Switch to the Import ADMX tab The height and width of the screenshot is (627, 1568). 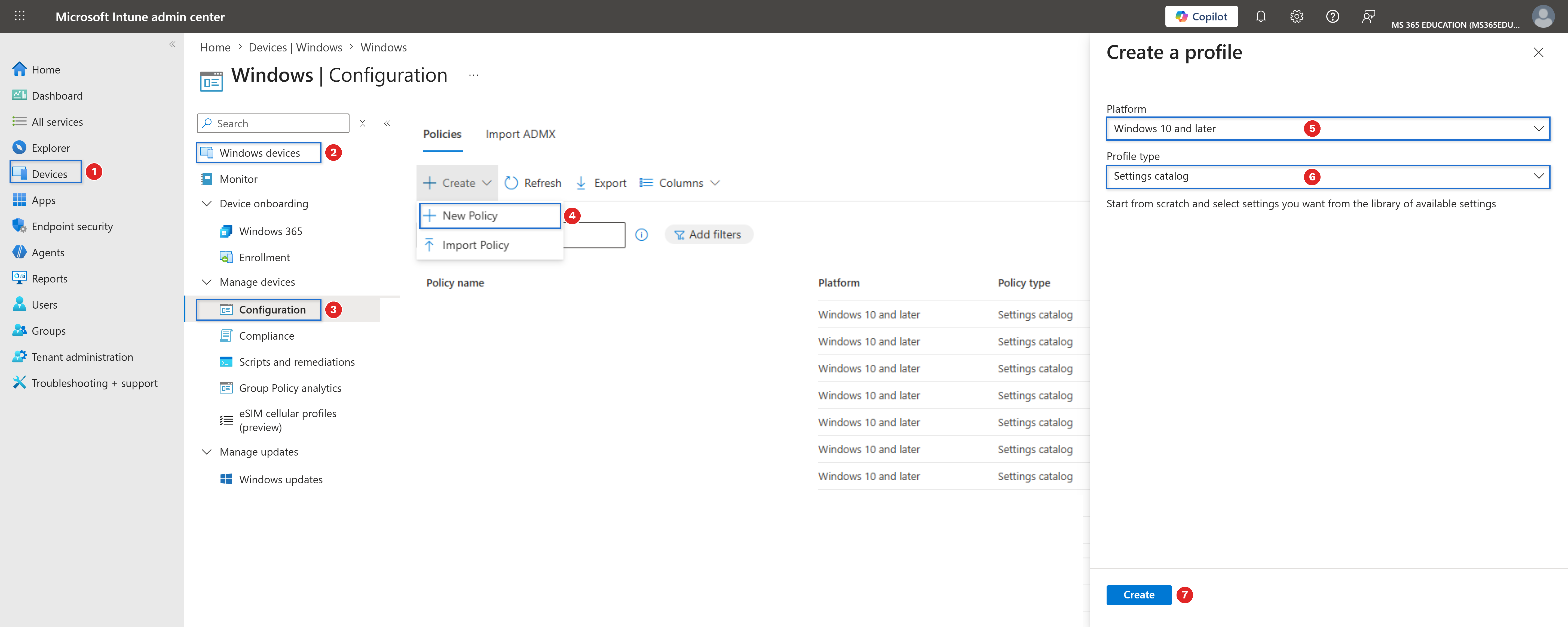pos(520,134)
